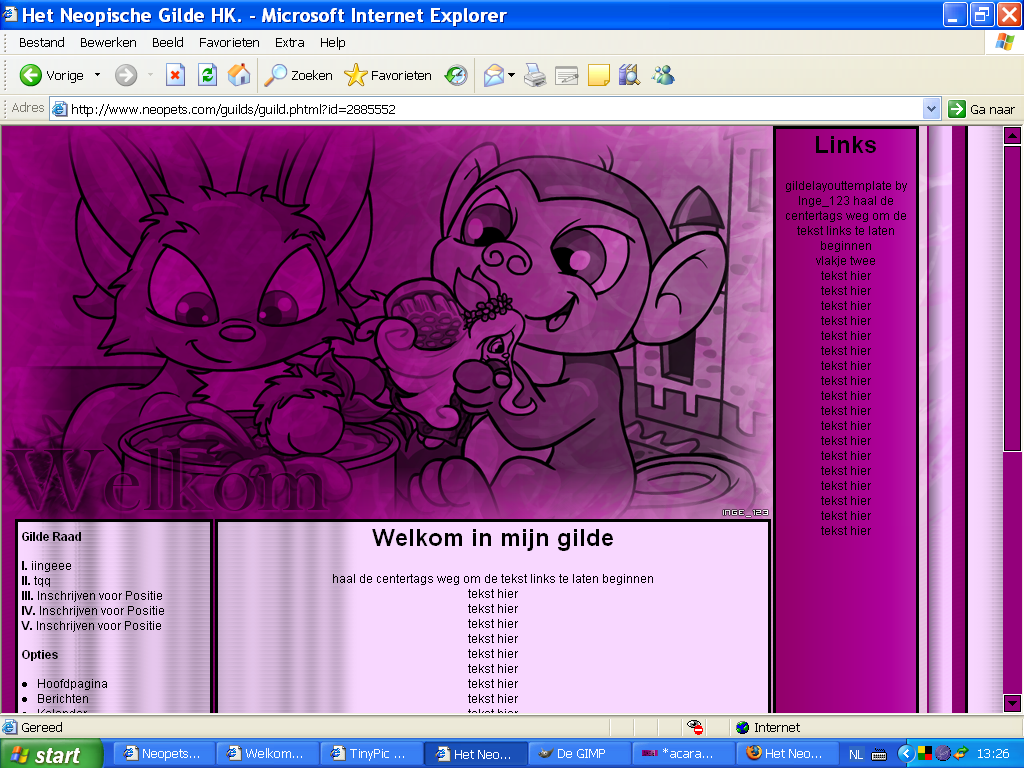The image size is (1024, 768).
Task: Click the Gereed status bar text
Action: coord(42,728)
